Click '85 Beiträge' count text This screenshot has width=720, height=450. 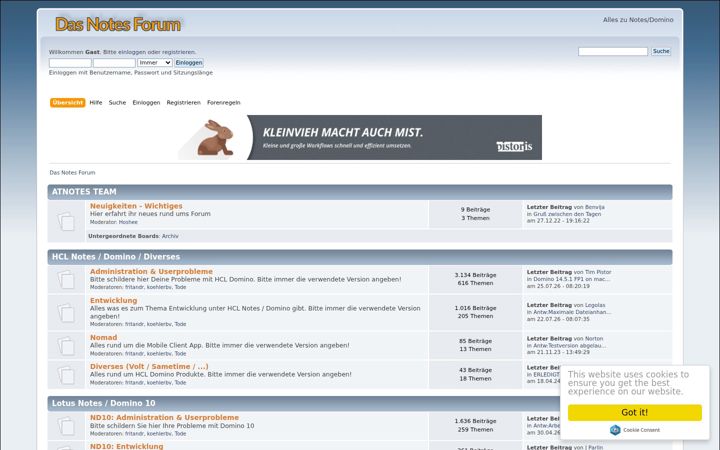475,341
